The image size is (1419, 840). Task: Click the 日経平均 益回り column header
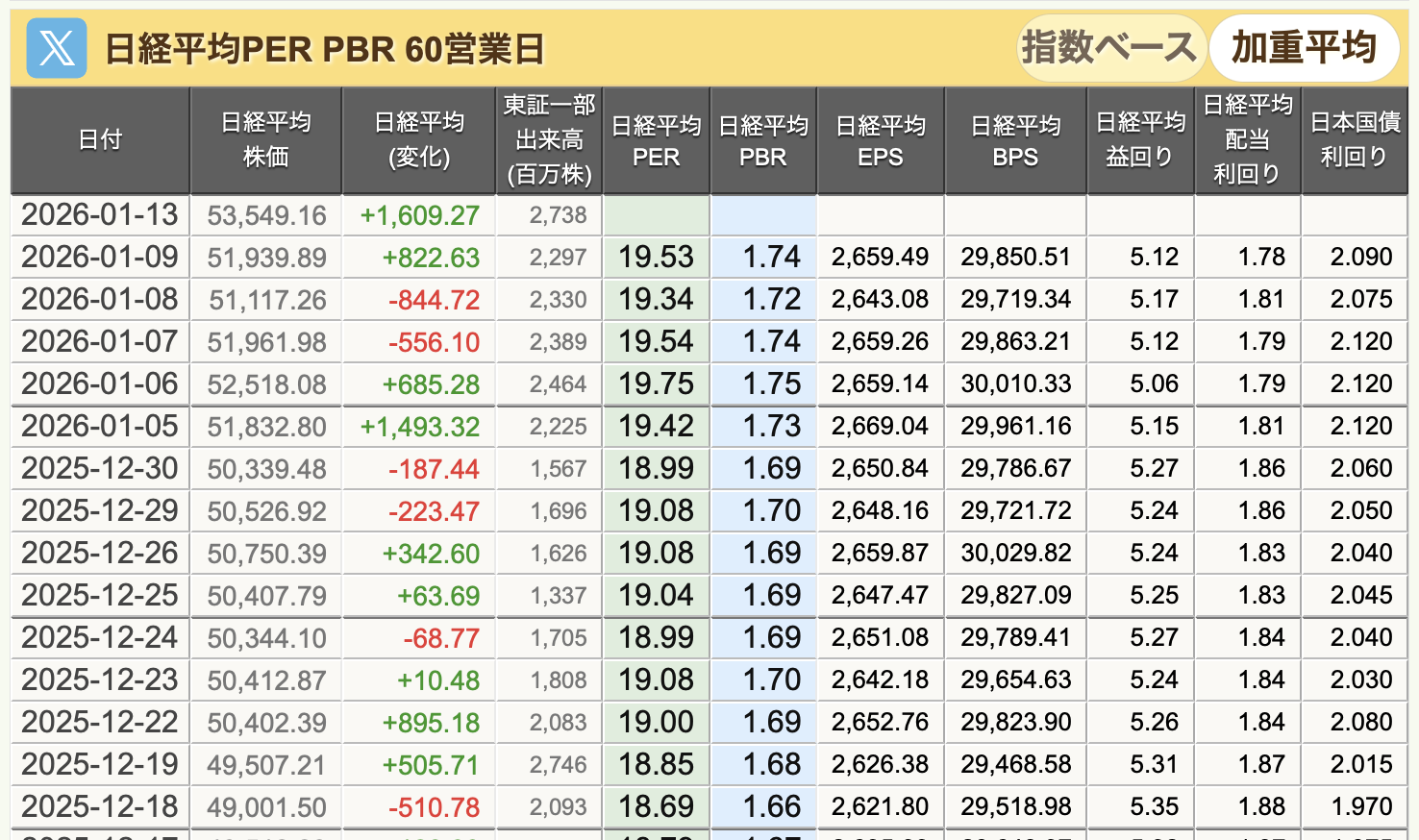pyautogui.click(x=1140, y=140)
